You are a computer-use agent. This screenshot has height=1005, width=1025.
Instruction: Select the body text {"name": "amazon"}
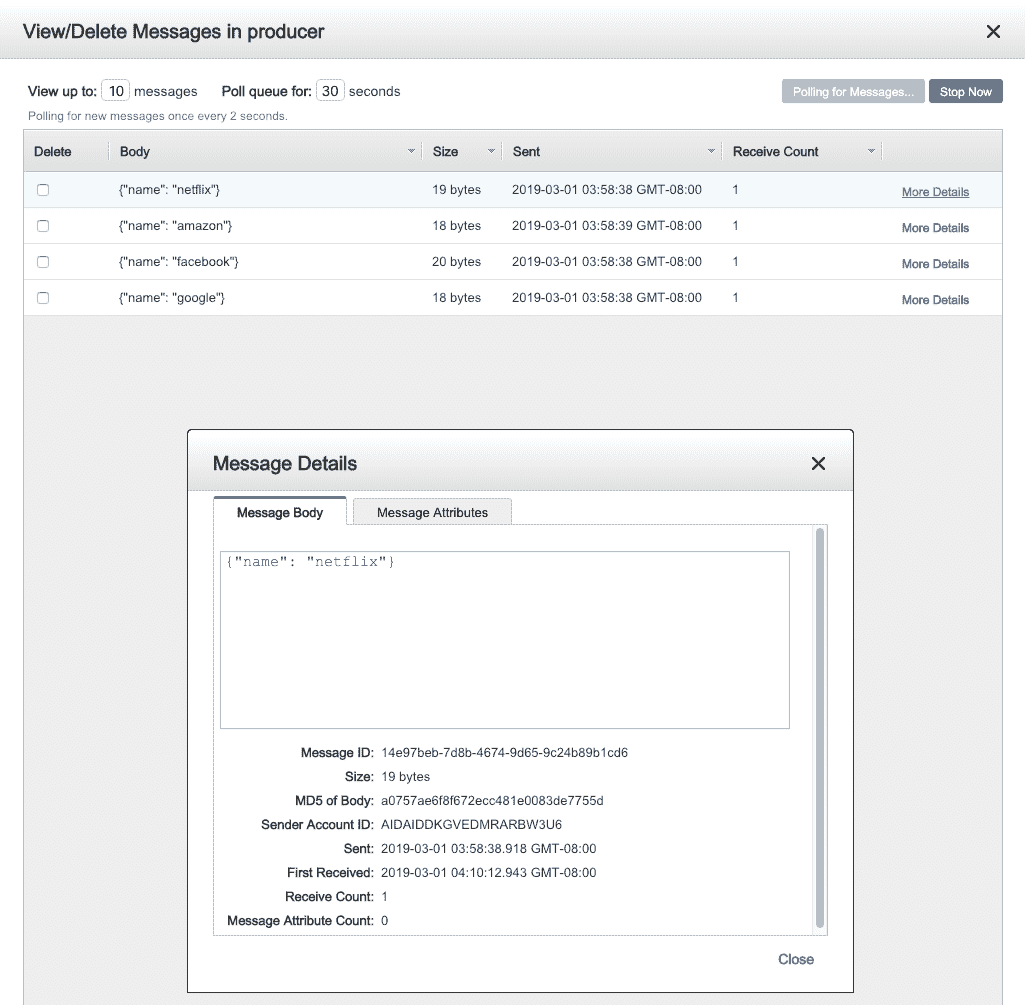click(175, 226)
